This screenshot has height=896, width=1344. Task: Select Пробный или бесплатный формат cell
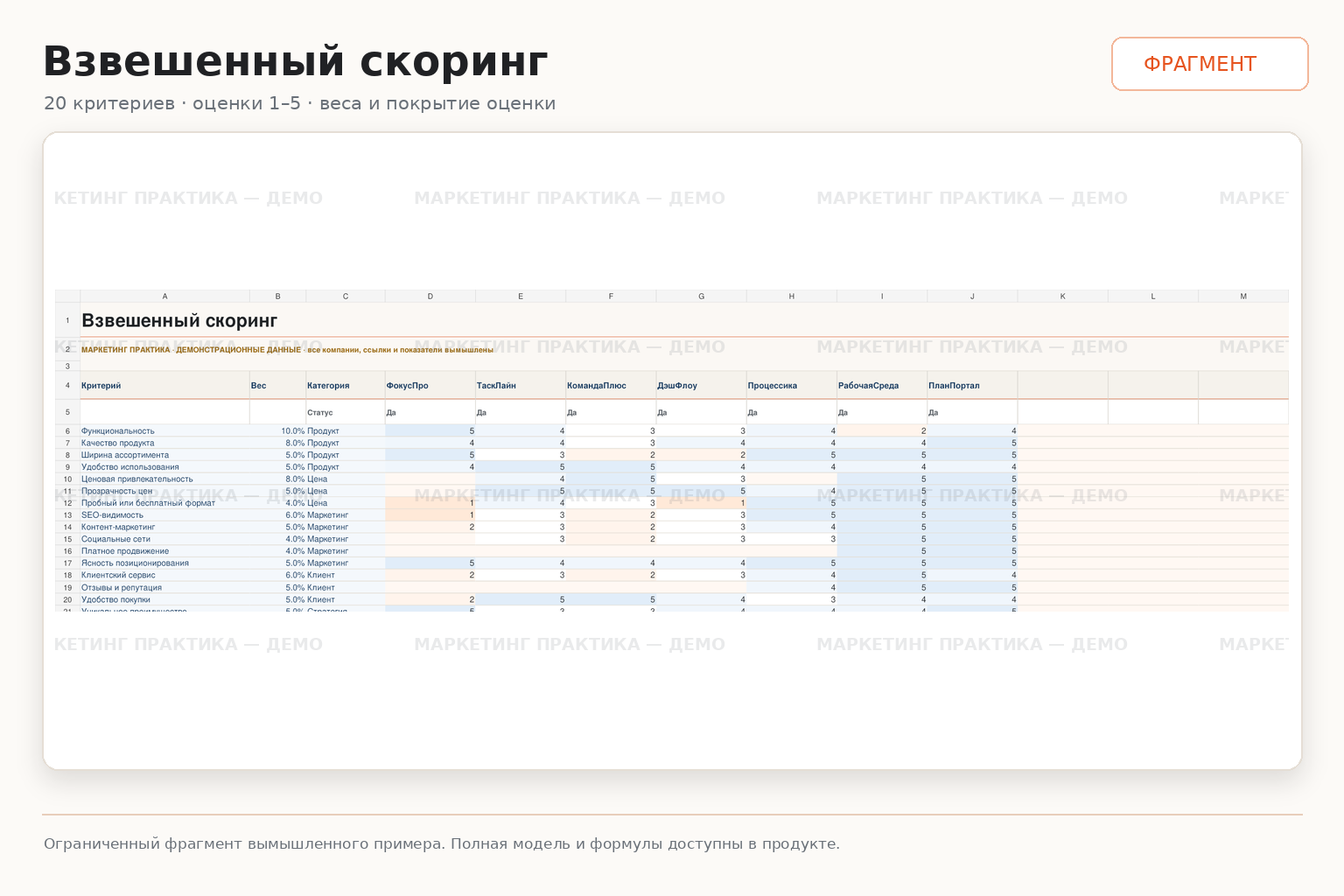(164, 503)
